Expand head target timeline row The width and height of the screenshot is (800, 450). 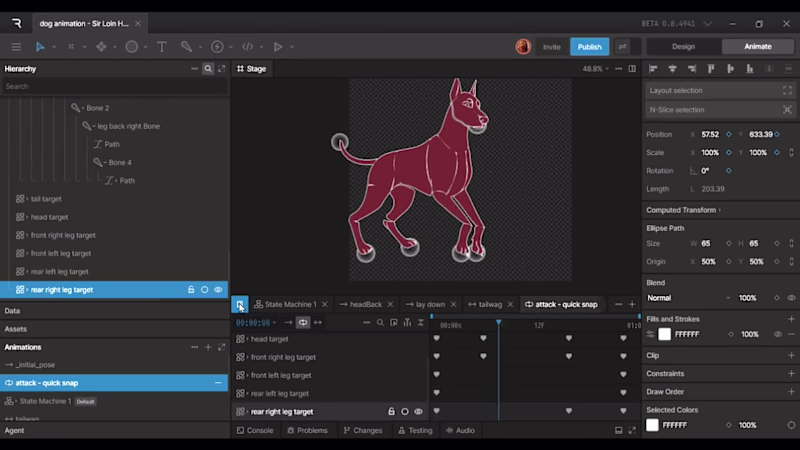point(247,339)
